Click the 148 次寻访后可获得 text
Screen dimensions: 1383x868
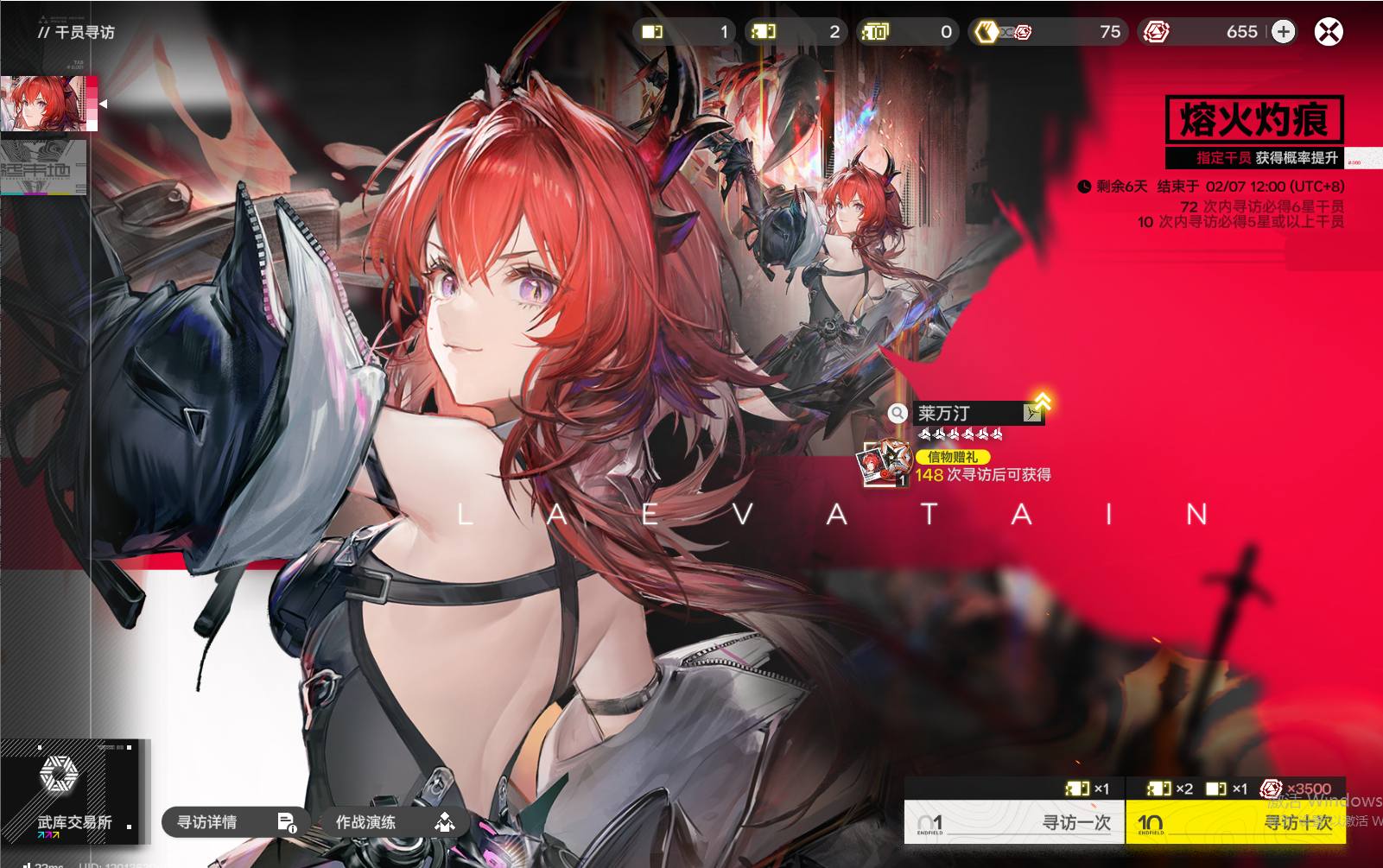pos(983,475)
